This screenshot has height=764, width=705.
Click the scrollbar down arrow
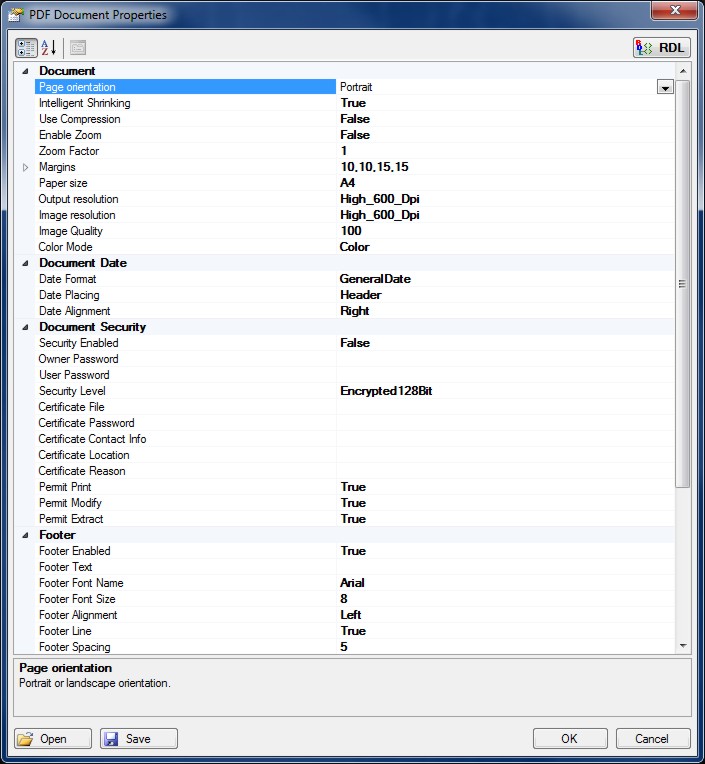[x=683, y=647]
